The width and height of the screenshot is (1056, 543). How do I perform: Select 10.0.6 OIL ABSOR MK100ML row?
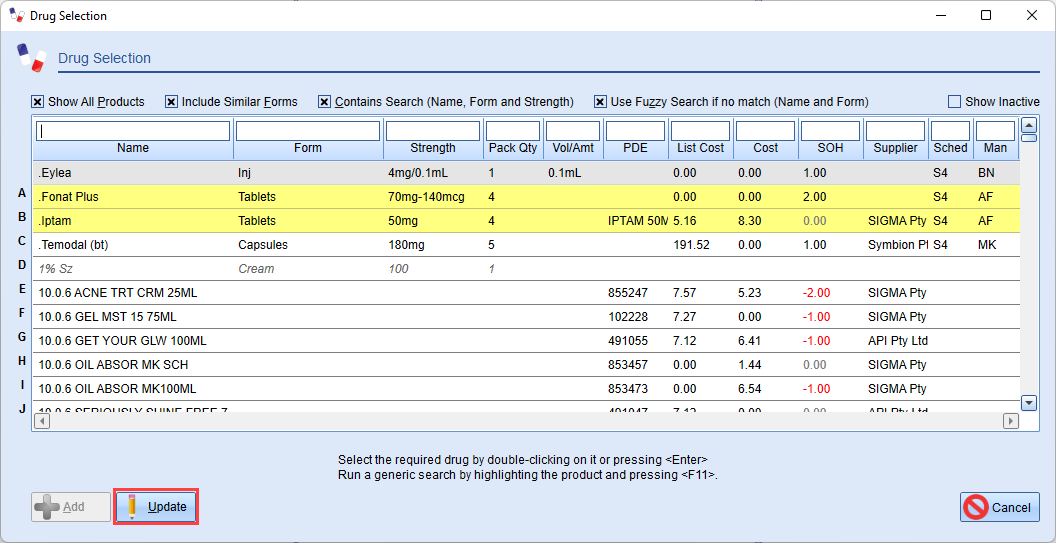pos(525,389)
